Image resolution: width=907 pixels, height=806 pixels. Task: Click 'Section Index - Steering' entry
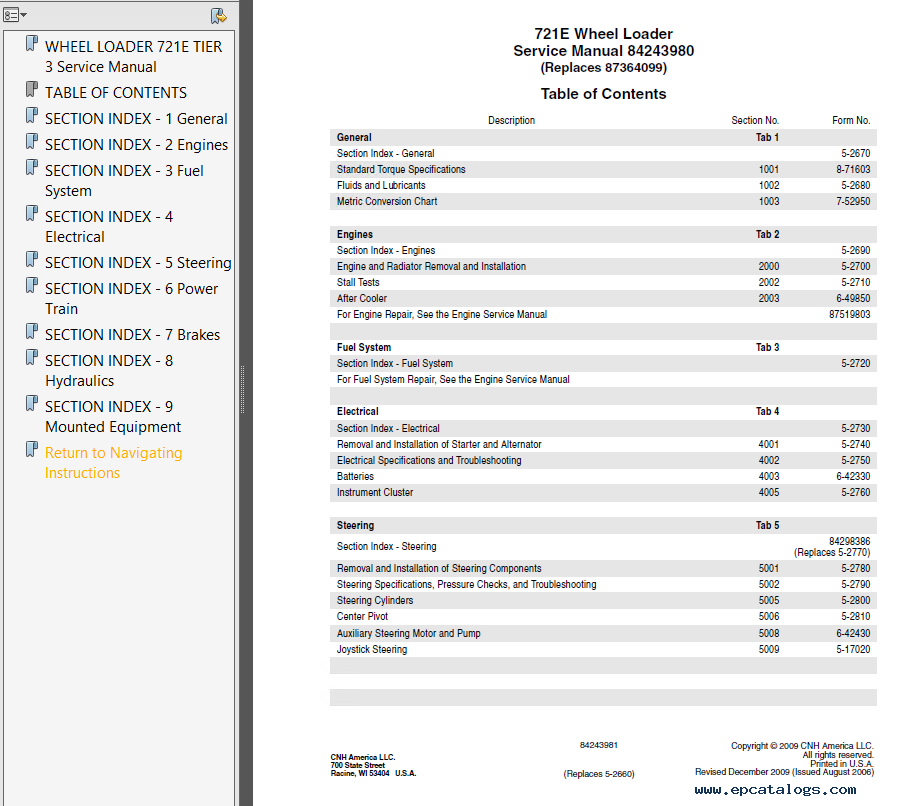(386, 546)
